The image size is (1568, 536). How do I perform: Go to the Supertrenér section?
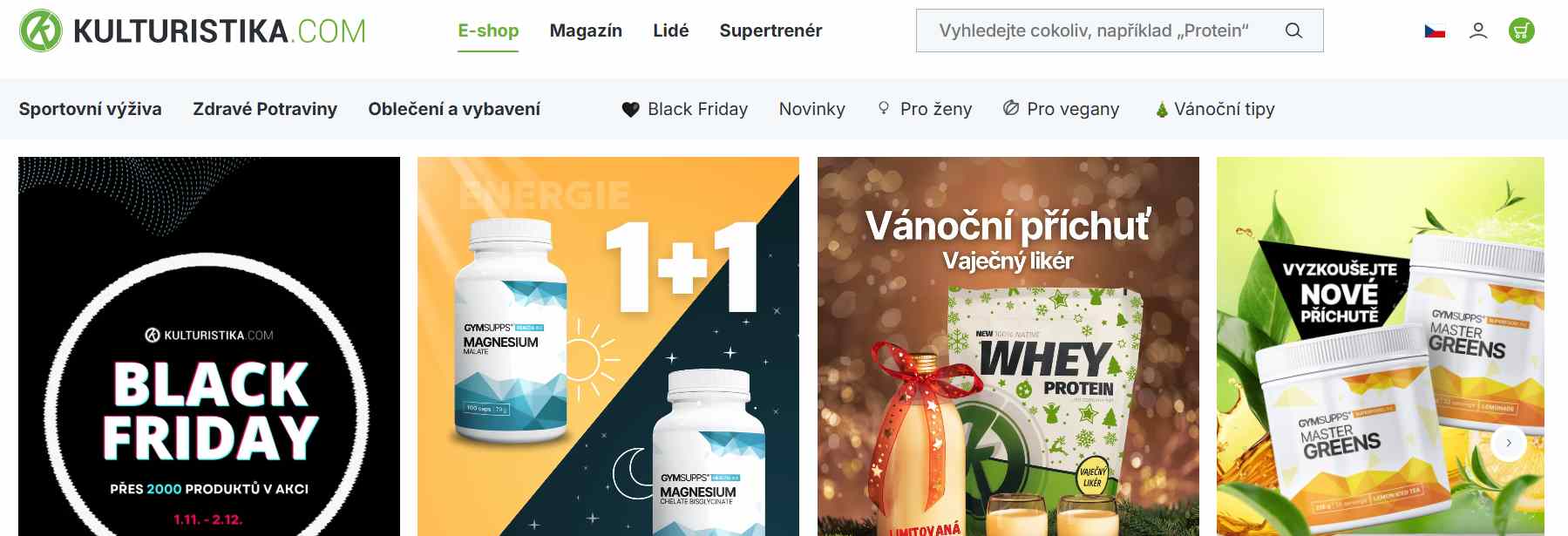coord(770,31)
